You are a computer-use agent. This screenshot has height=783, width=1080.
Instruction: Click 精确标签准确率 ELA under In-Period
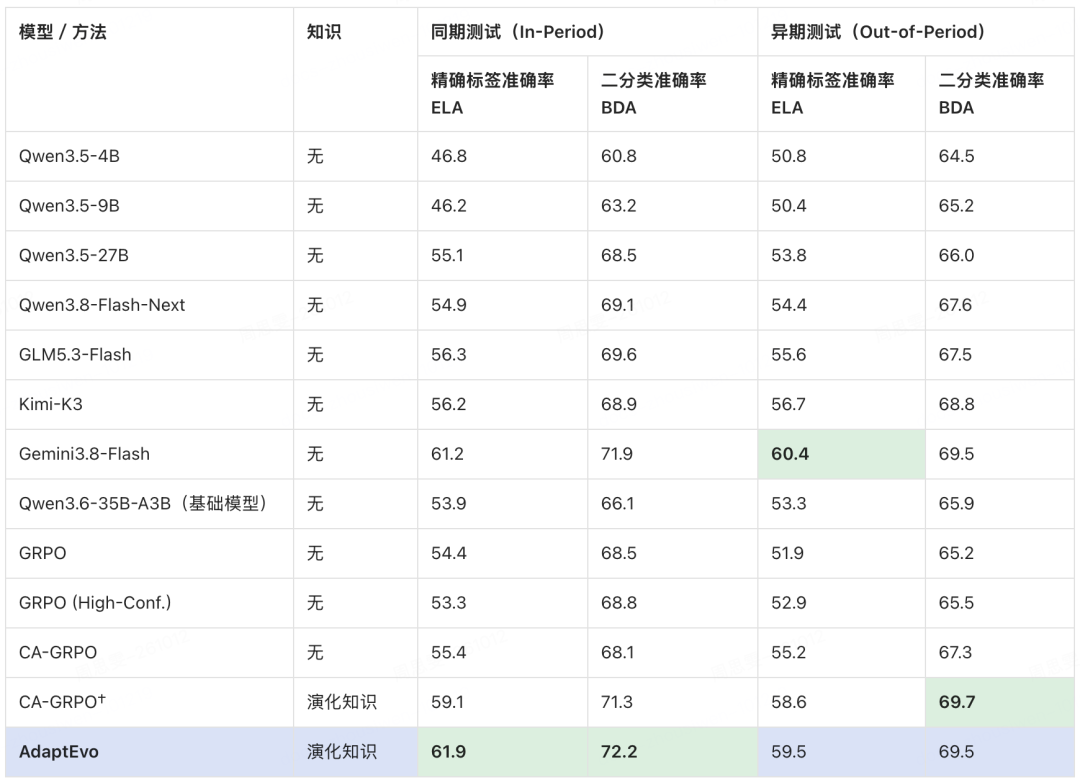point(492,94)
